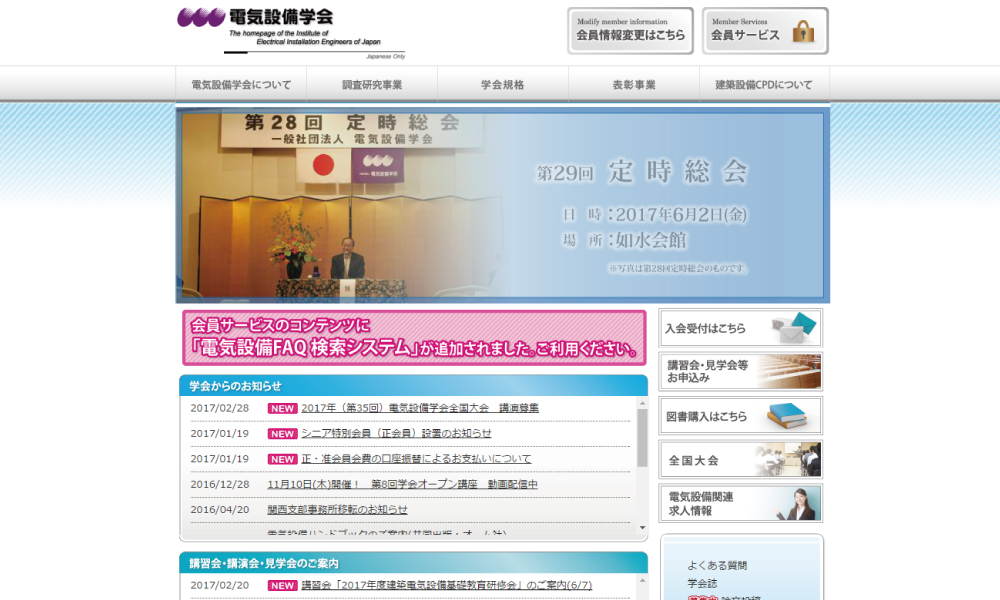
Task: Open the 全国大会 side banner
Action: pyautogui.click(x=740, y=459)
